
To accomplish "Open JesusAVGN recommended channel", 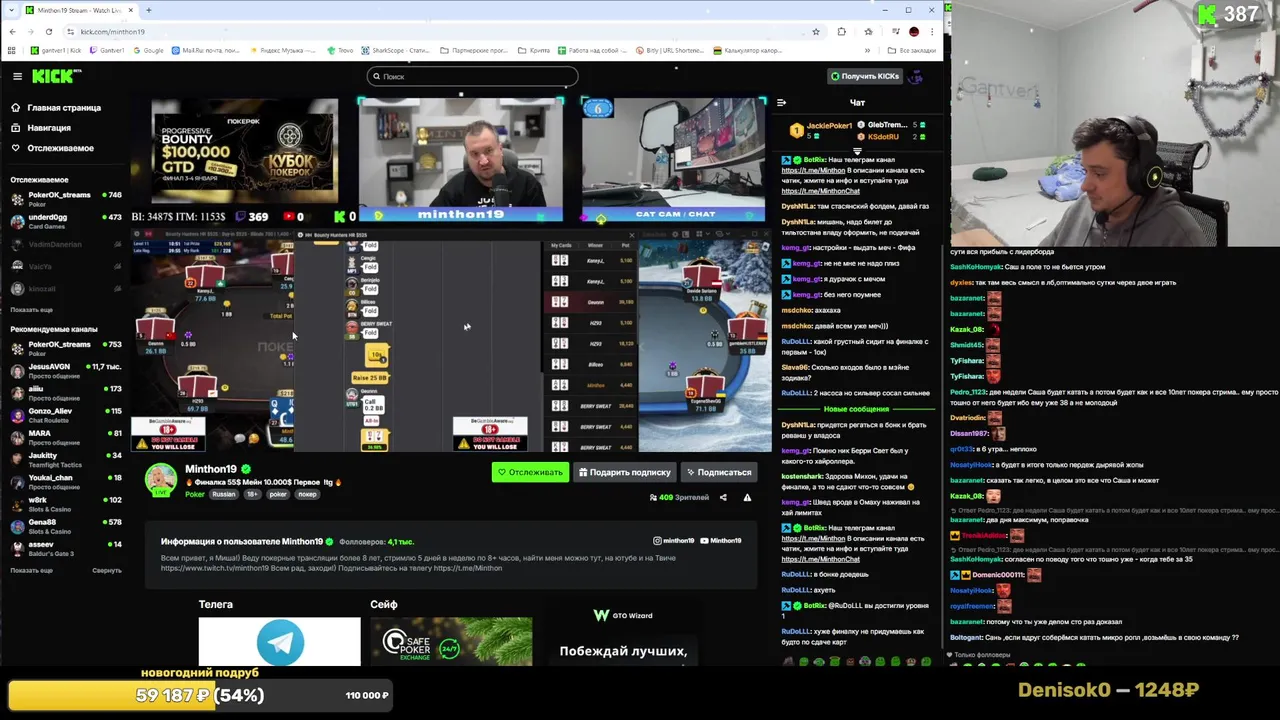I will (x=65, y=370).
